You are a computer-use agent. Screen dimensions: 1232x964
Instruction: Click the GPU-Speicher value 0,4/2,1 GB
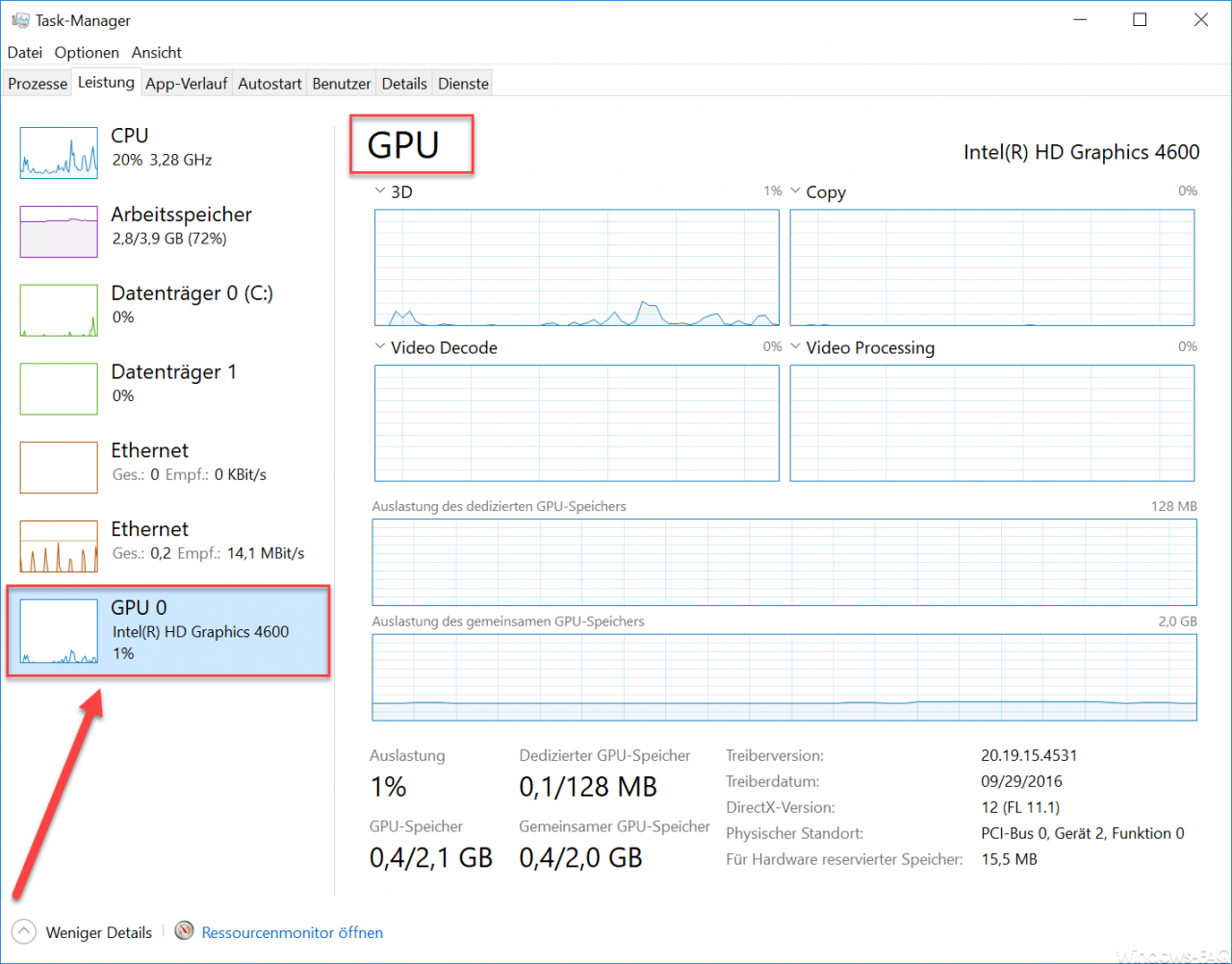[x=431, y=857]
